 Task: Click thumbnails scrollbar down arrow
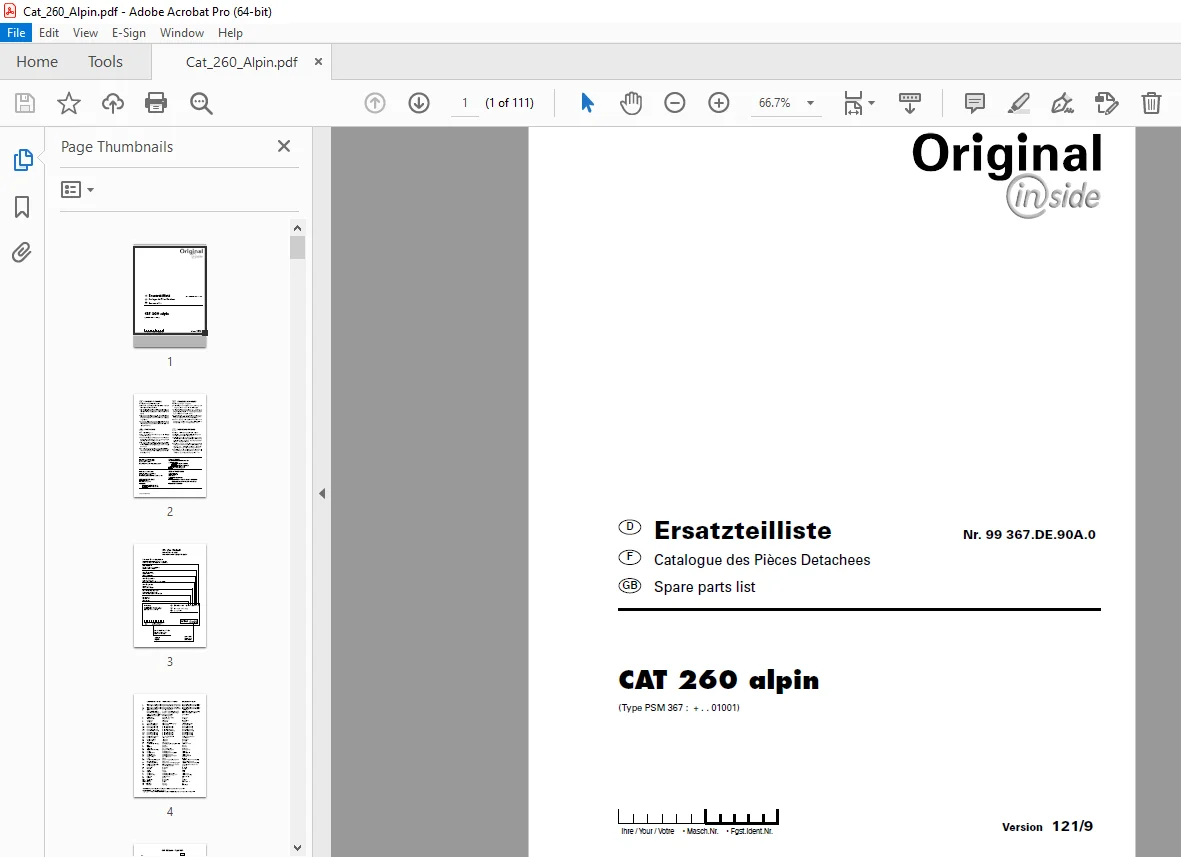[x=298, y=848]
